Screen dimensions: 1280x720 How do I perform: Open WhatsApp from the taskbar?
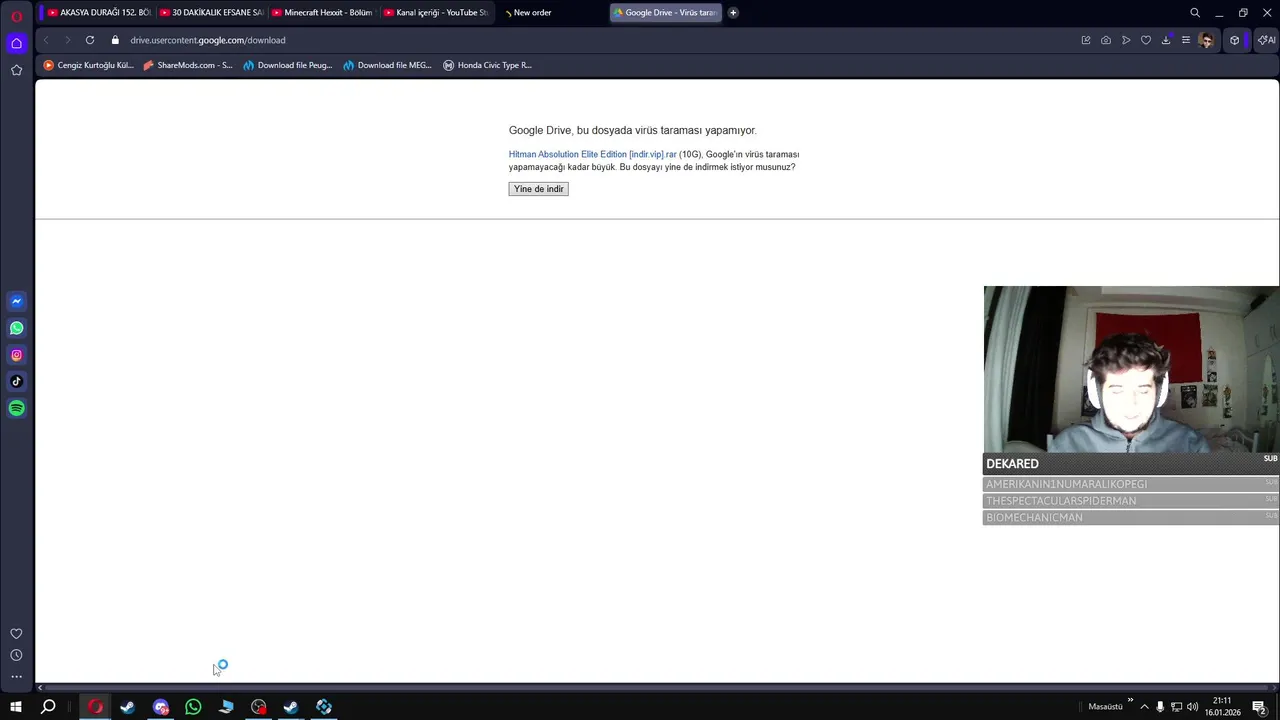(193, 707)
